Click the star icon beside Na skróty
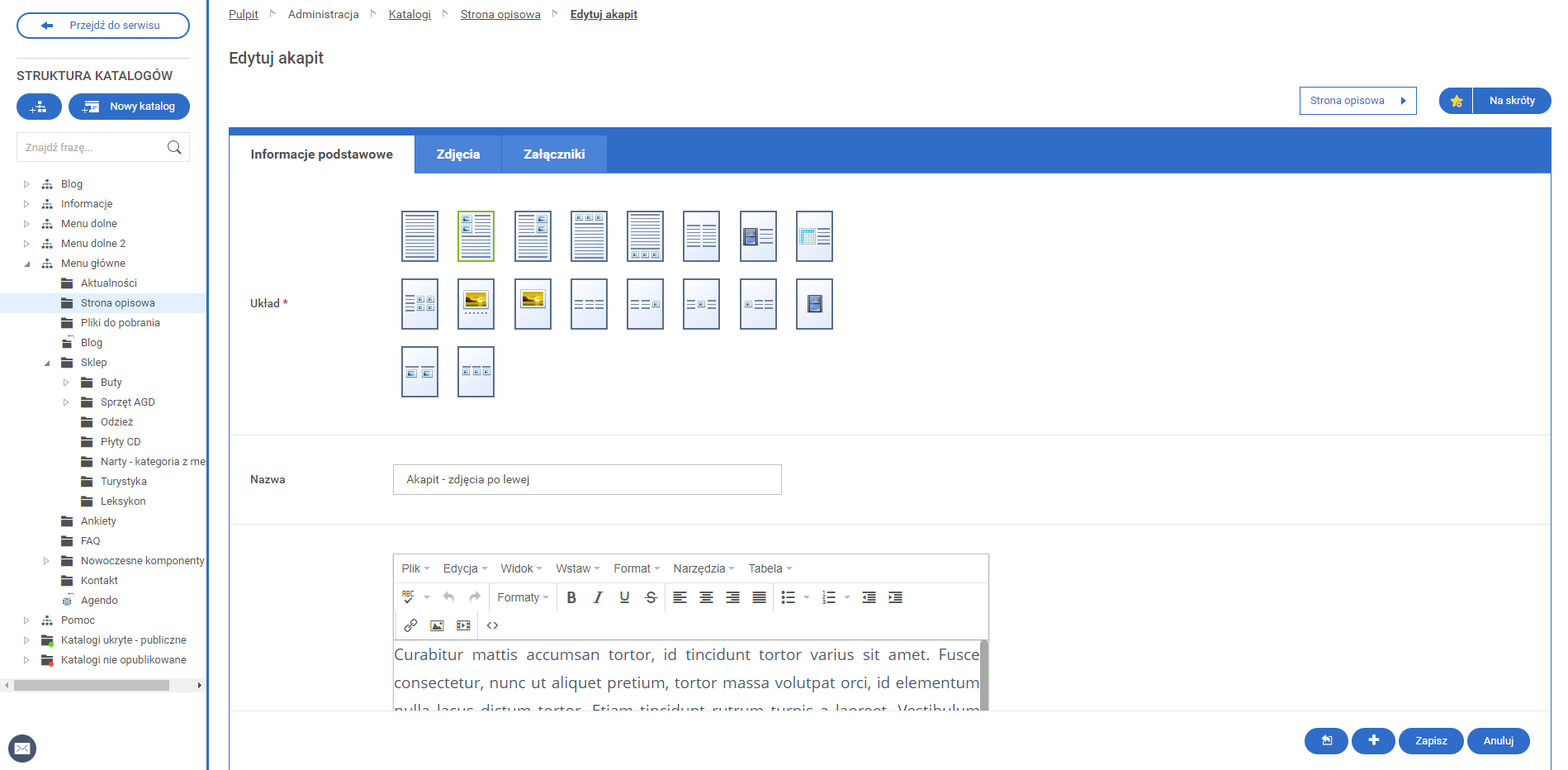The height and width of the screenshot is (770, 1568). (1456, 101)
